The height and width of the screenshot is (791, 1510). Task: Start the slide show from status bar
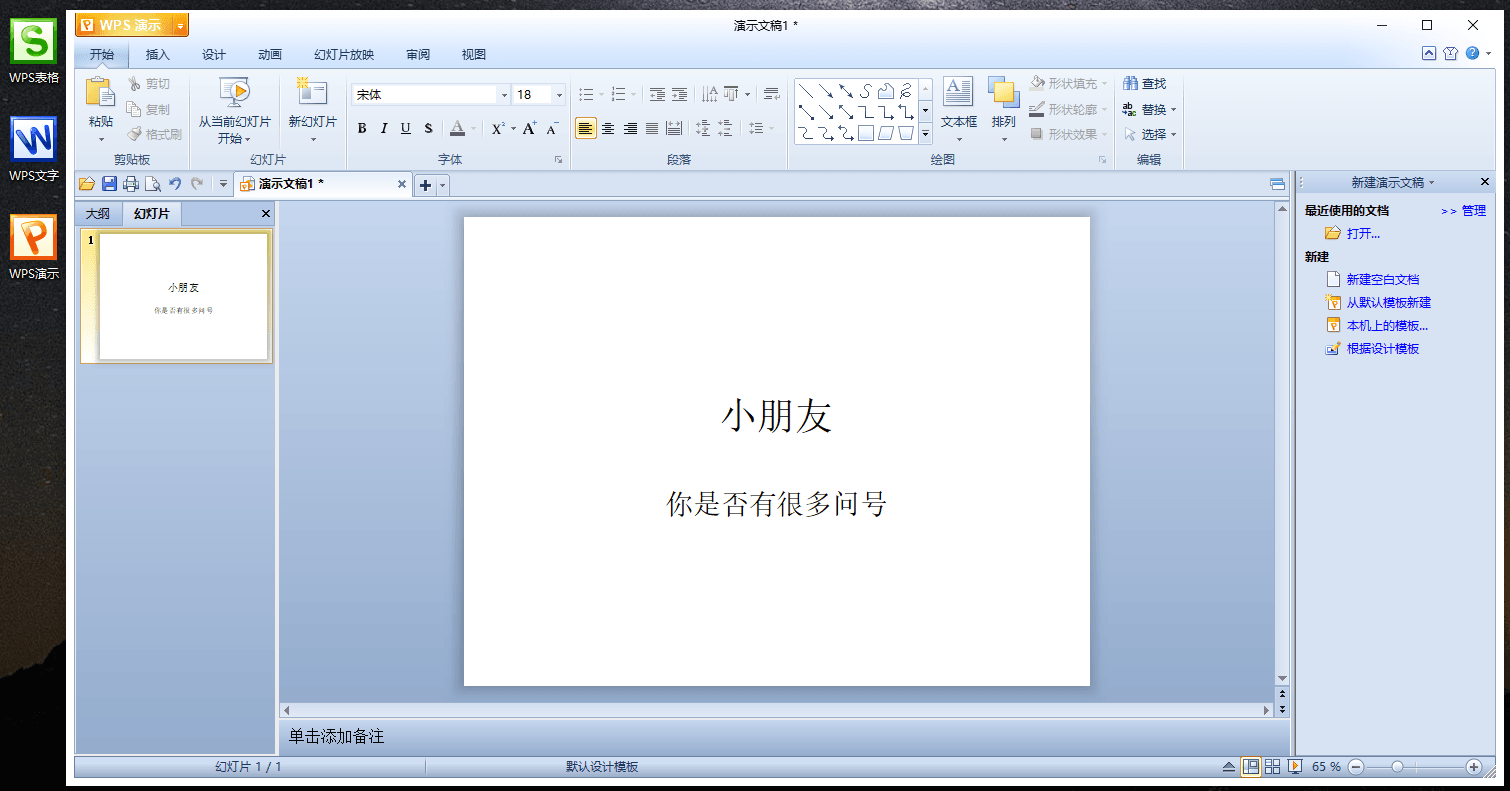(1293, 766)
